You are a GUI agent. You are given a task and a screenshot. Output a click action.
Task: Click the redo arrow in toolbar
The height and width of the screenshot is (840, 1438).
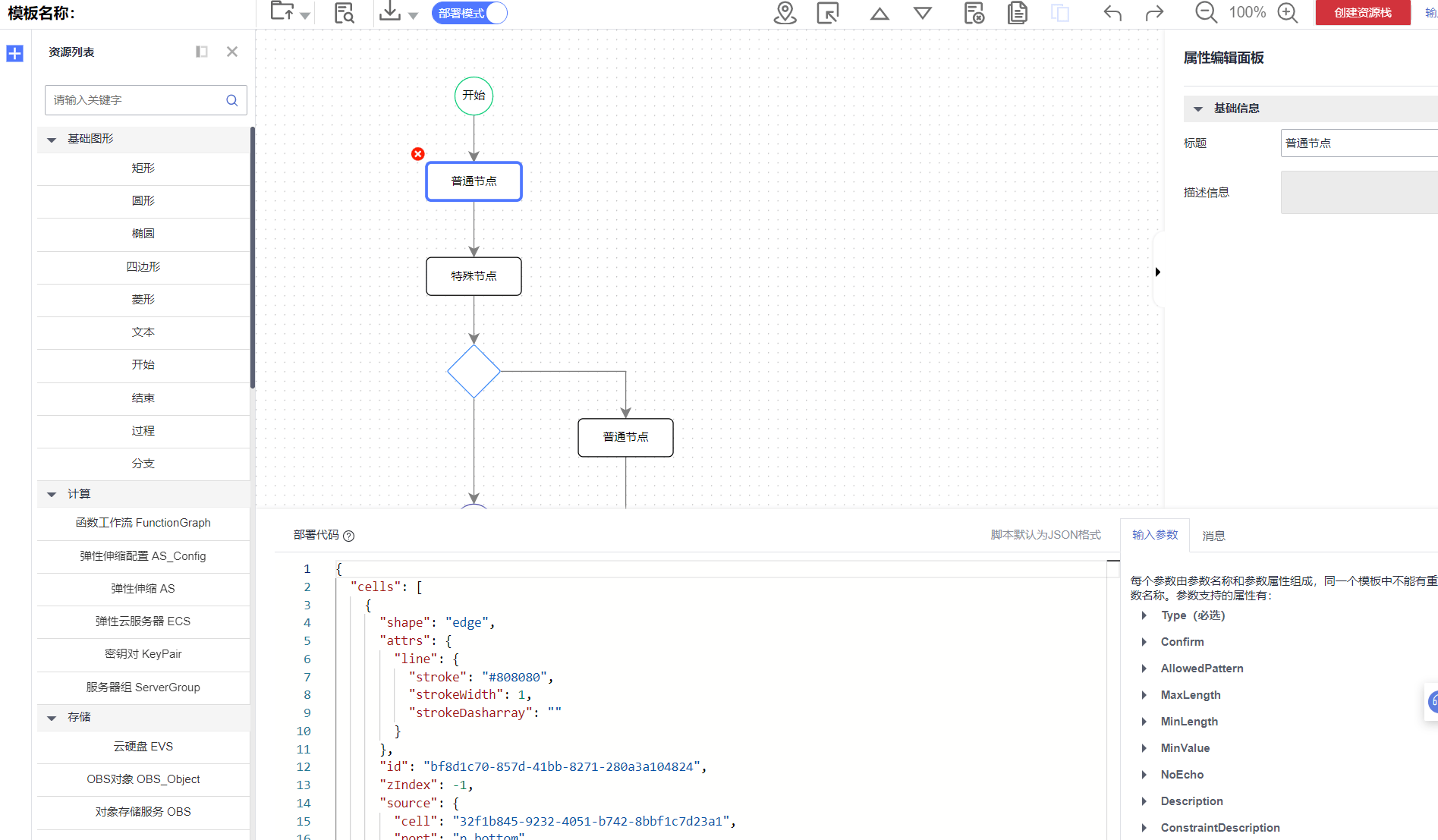(x=1154, y=13)
